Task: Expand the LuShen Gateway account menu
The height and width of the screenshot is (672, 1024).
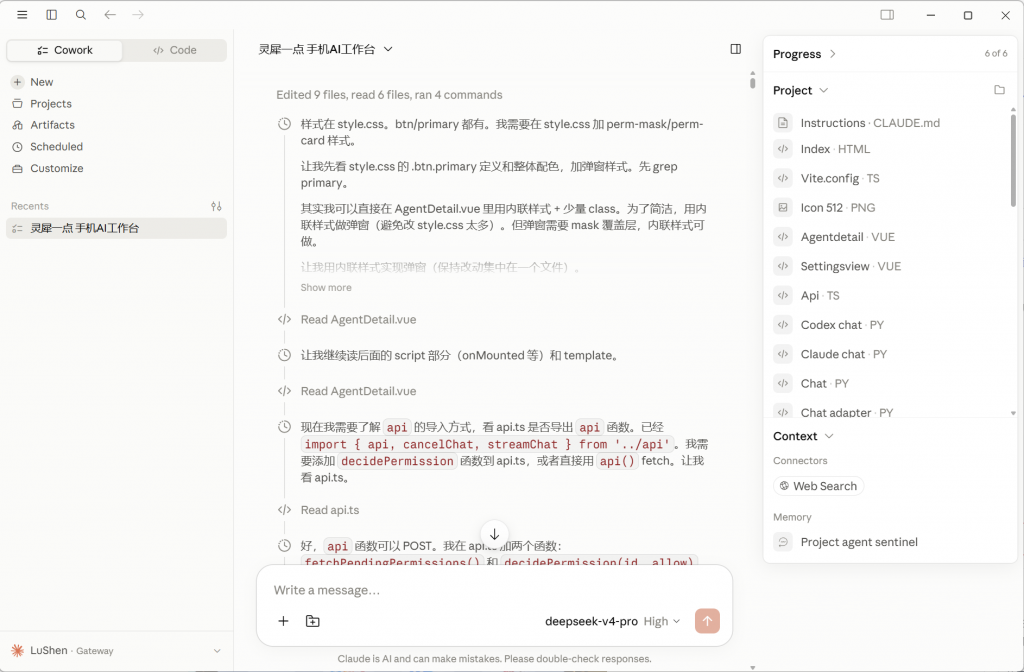Action: [x=117, y=650]
